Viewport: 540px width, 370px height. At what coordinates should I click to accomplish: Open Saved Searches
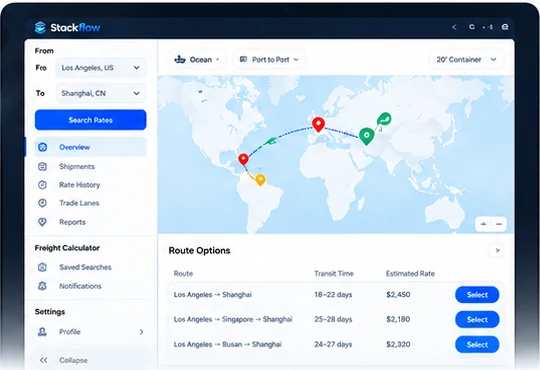tap(91, 267)
